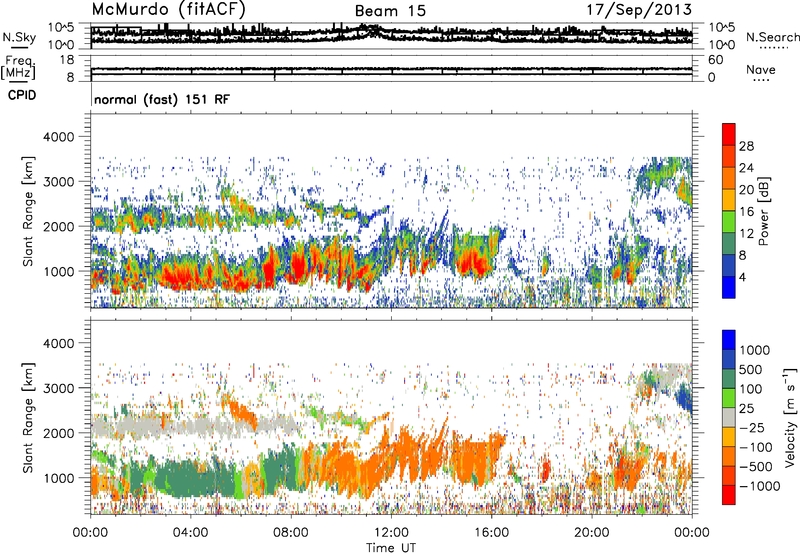
Task: Click the 'N.Search' legend label
Action: [x=772, y=37]
